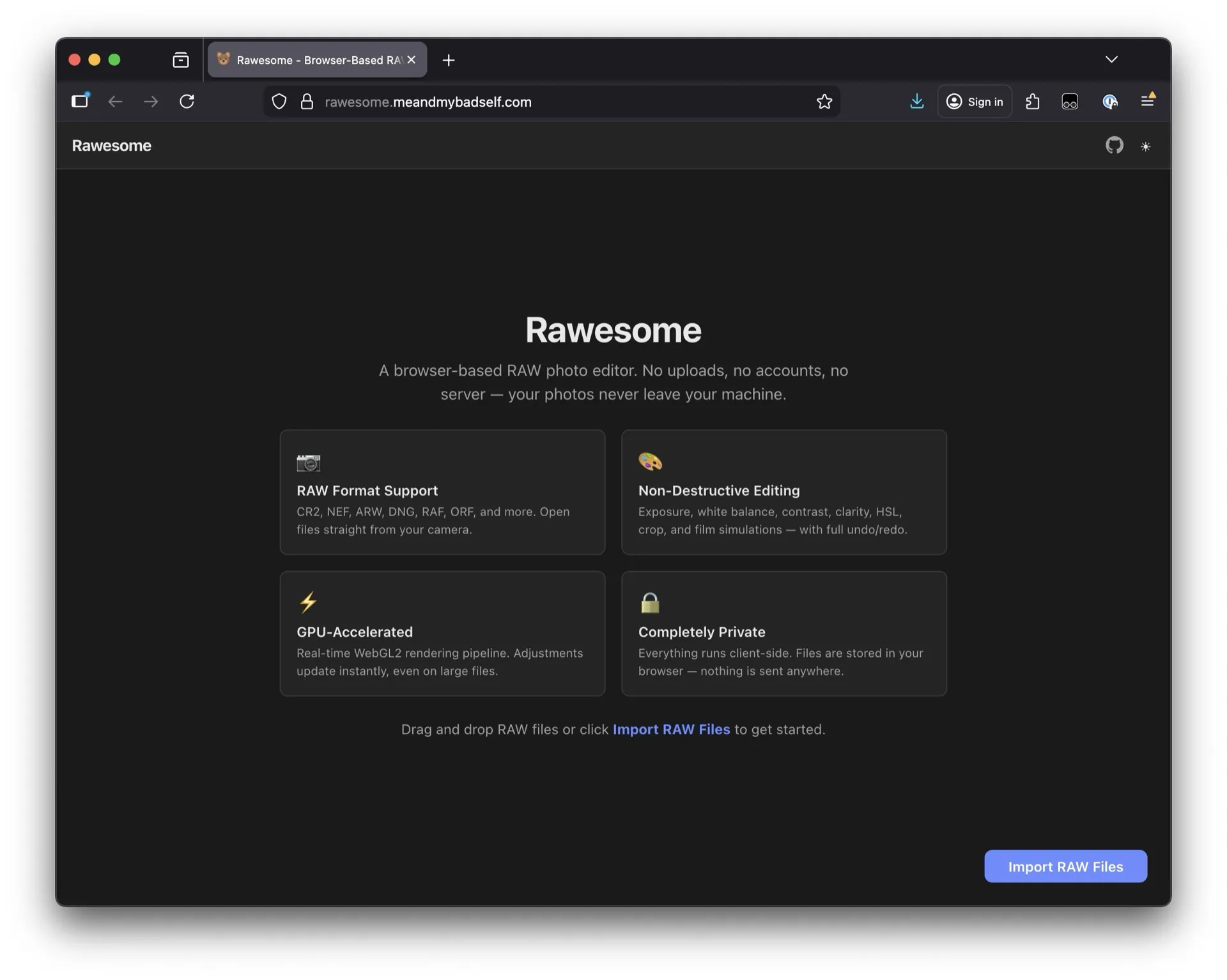1227x980 pixels.
Task: Open a new tab with plus
Action: [449, 60]
